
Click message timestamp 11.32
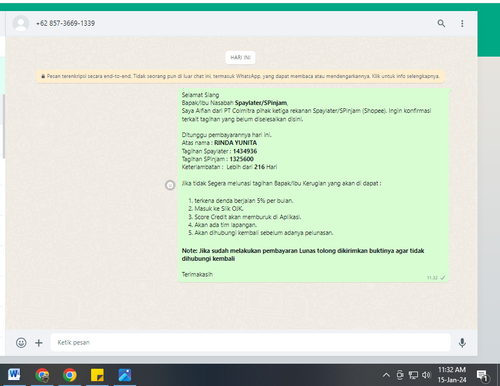(432, 278)
